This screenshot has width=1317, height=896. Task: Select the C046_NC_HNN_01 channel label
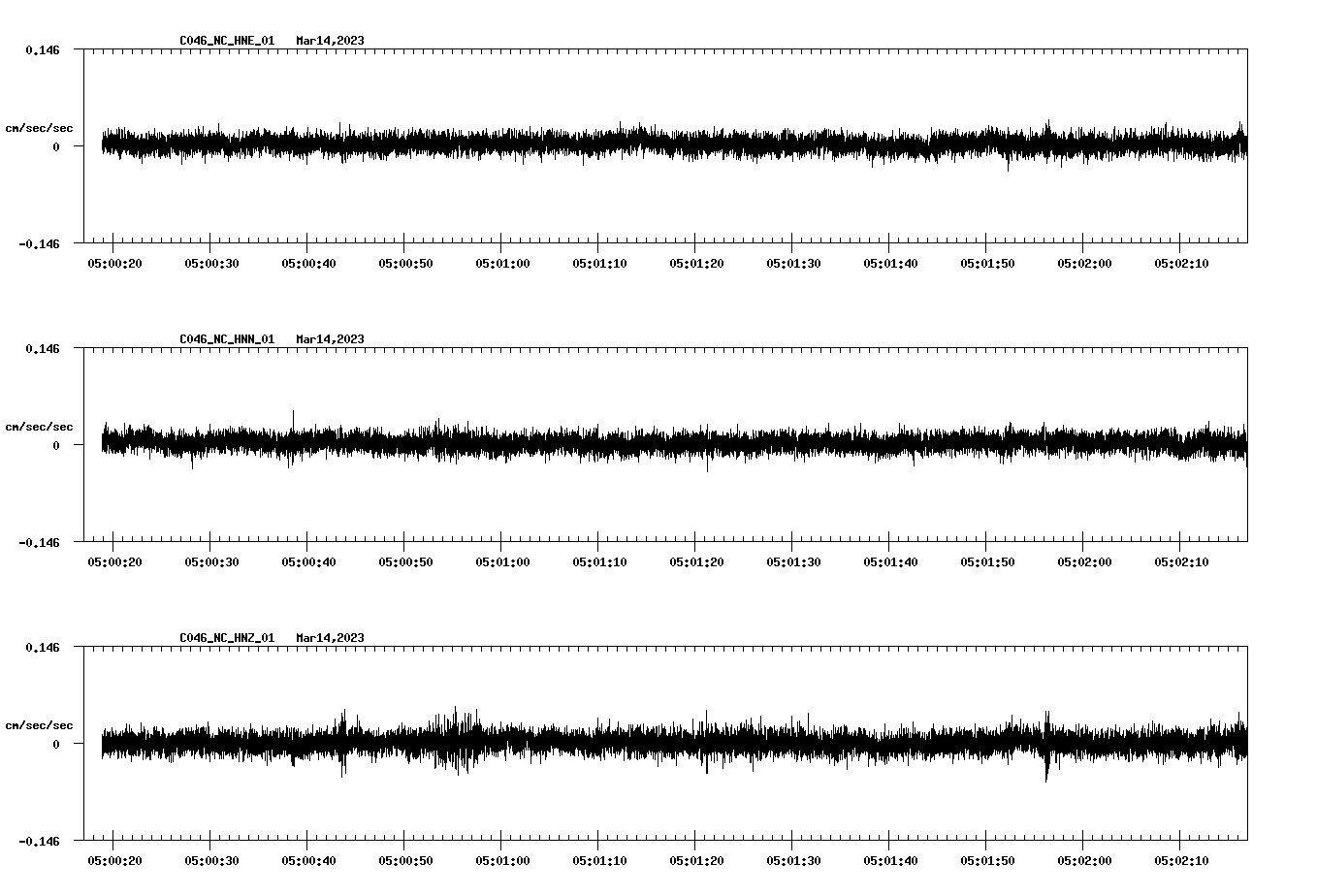[225, 339]
